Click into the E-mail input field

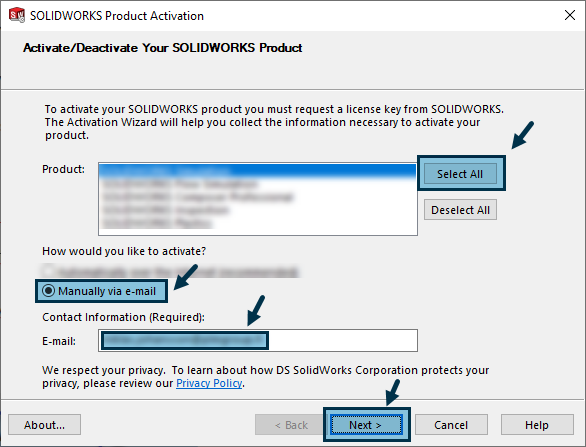coord(258,340)
